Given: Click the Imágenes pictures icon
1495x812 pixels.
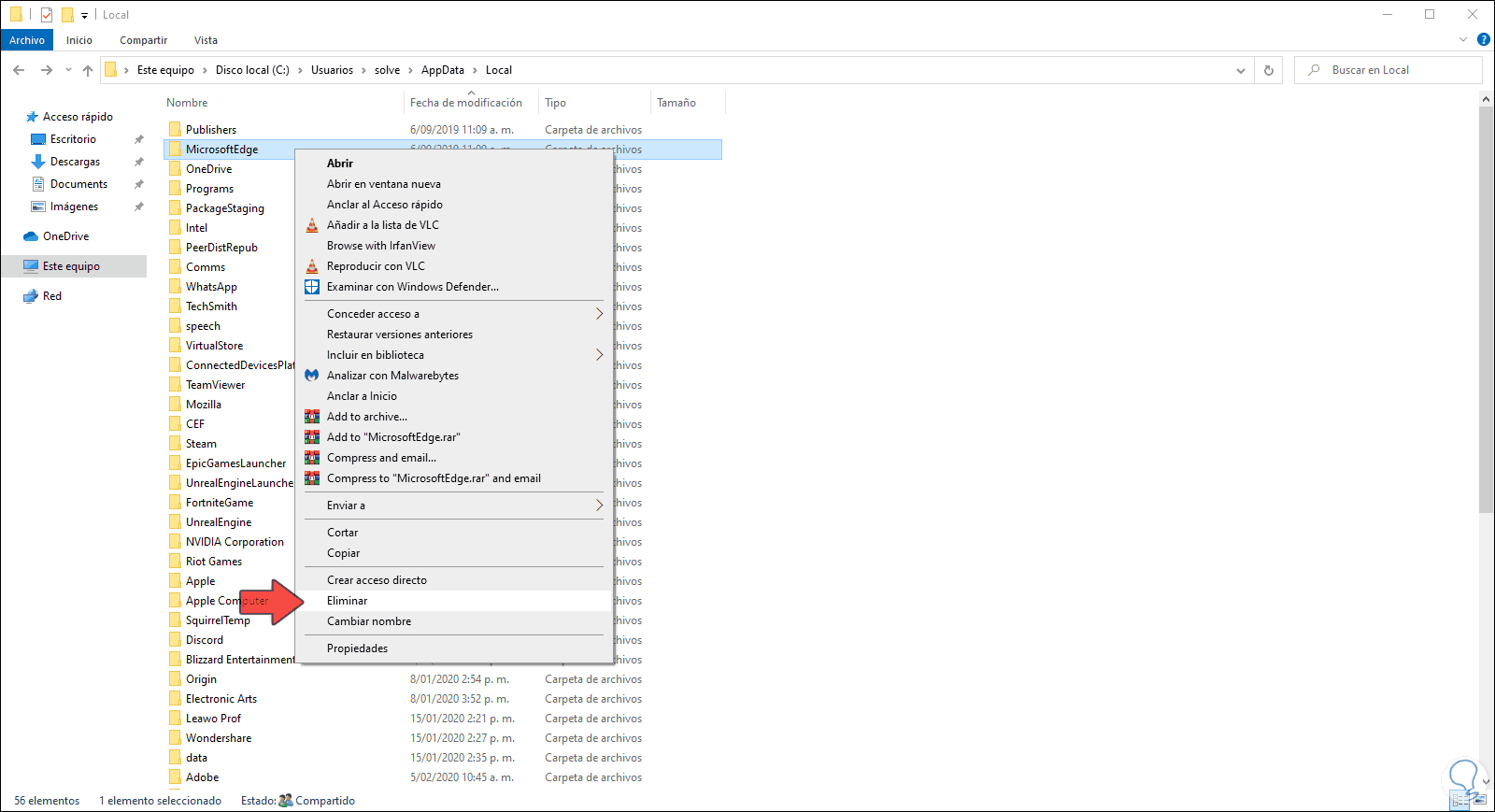Looking at the screenshot, I should tap(38, 207).
